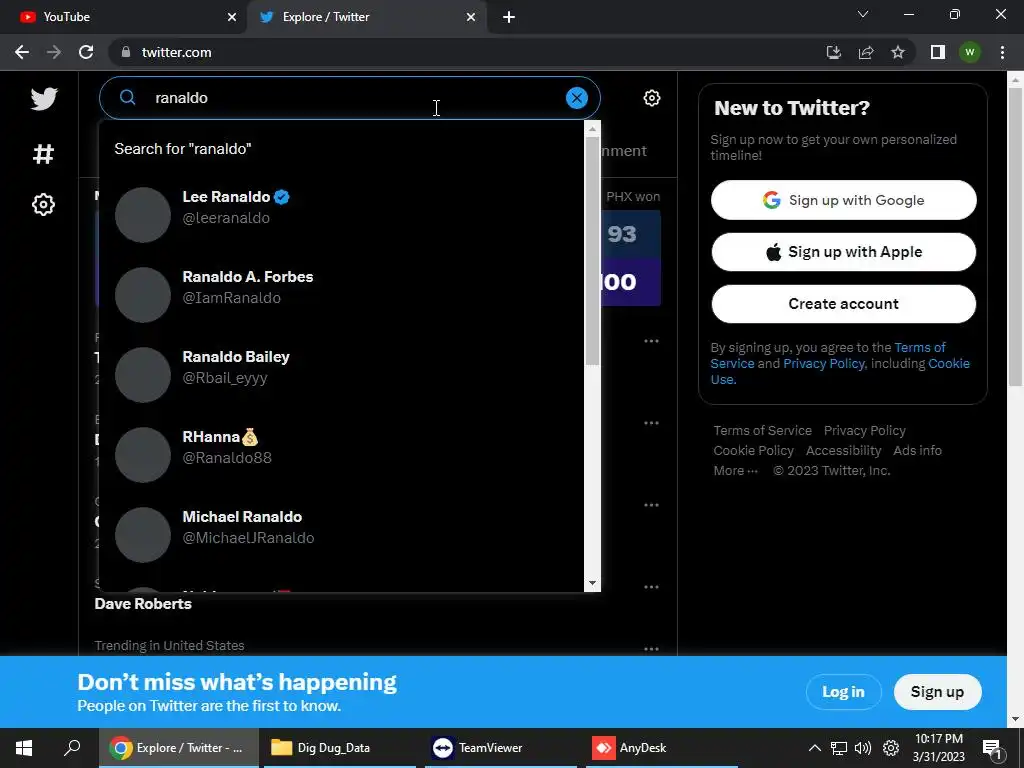
Task: View the site lock icon info
Action: [x=125, y=52]
